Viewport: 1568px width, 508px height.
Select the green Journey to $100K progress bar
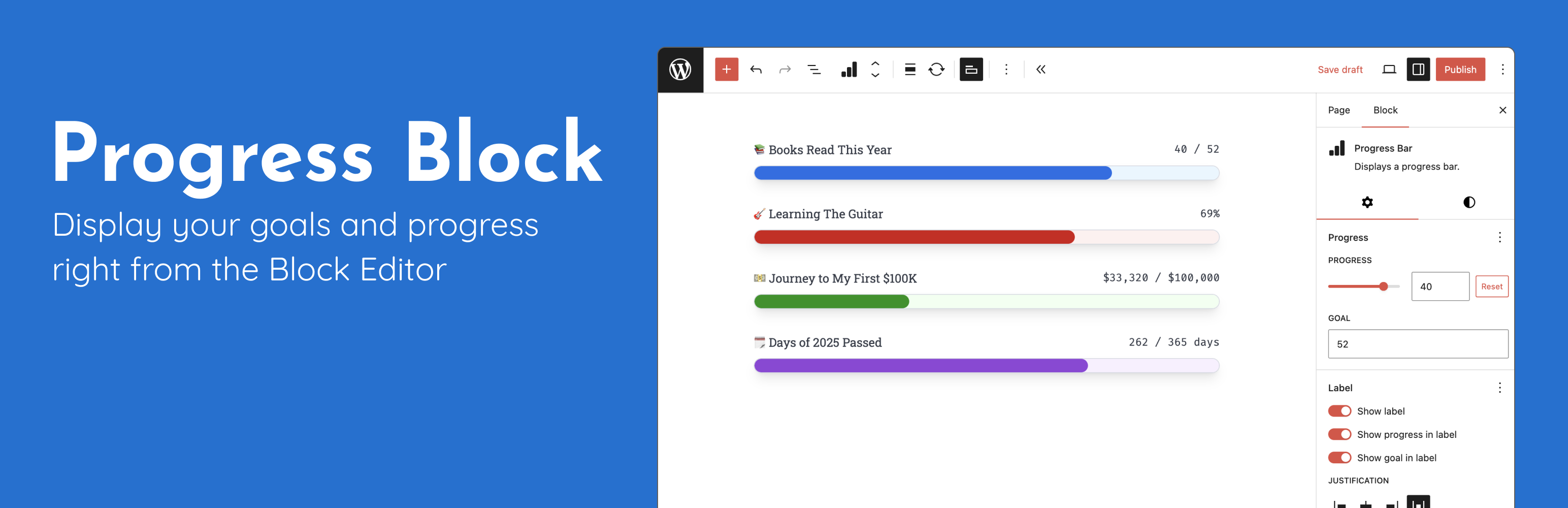coord(986,302)
